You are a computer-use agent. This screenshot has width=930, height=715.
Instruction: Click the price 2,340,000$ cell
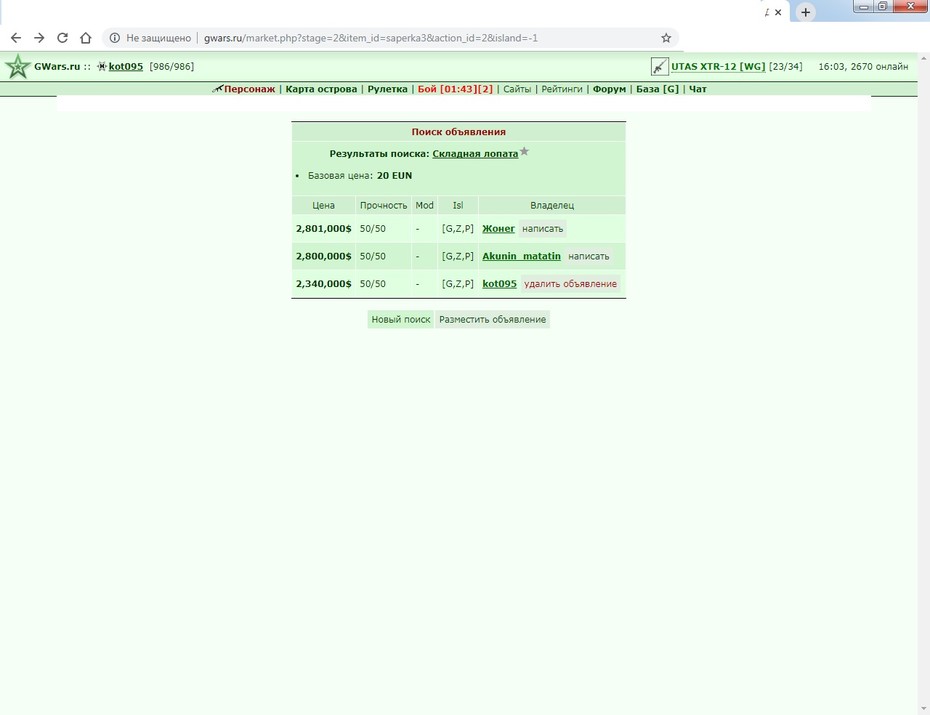324,283
